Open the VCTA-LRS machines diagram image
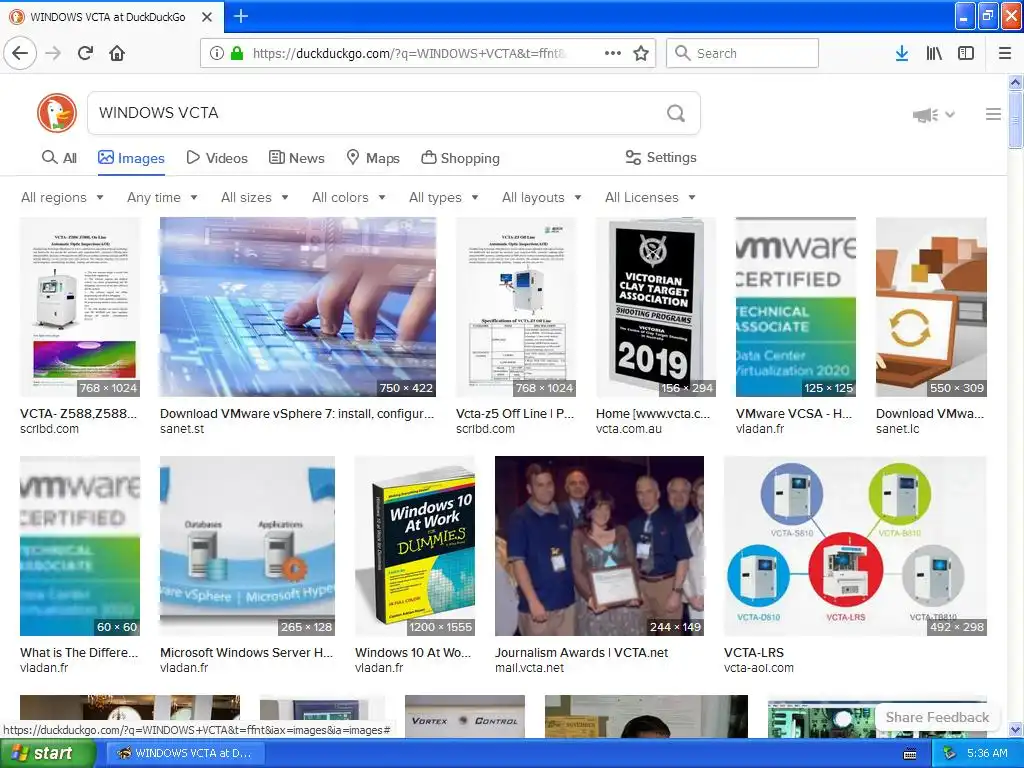The height and width of the screenshot is (768, 1024). pyautogui.click(x=856, y=546)
